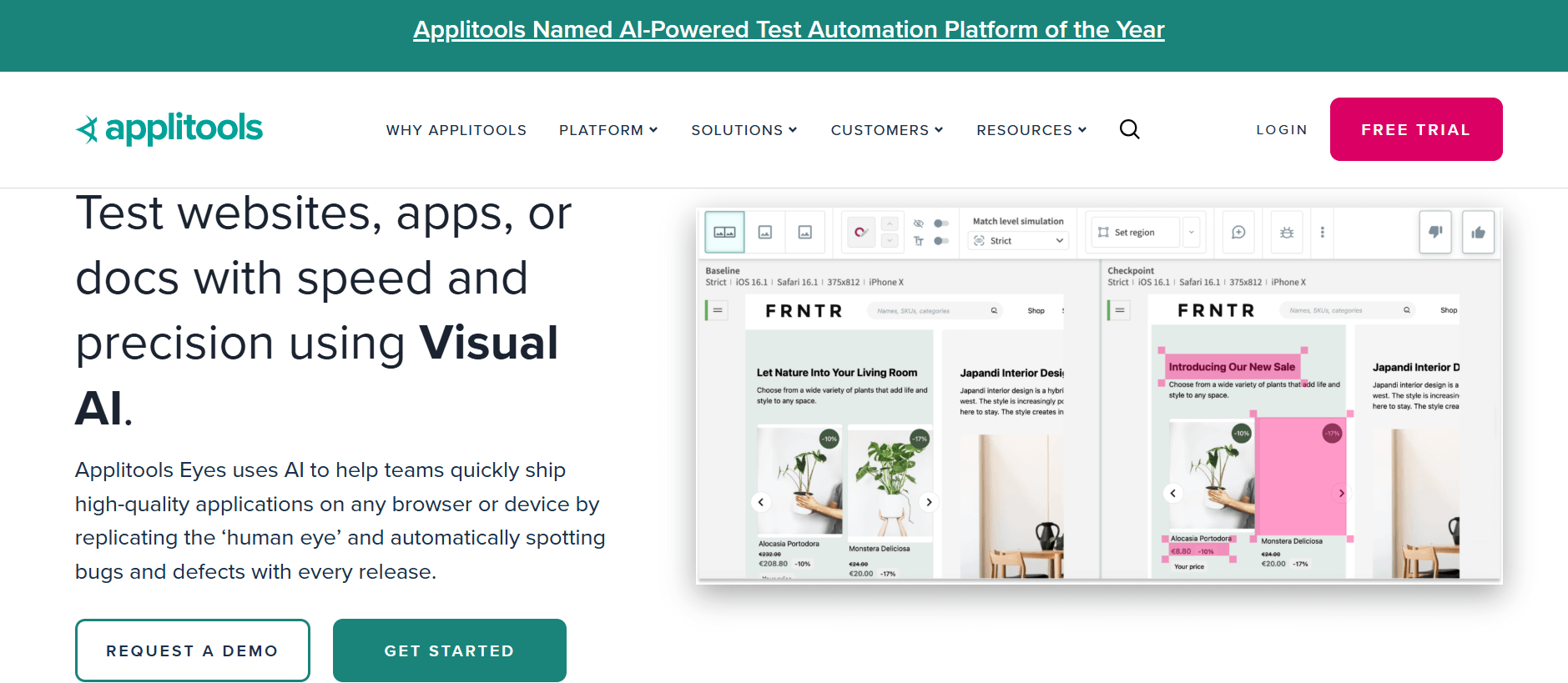The image size is (1568, 683).
Task: Click the pink highlighted difference region
Action: pos(1301,475)
